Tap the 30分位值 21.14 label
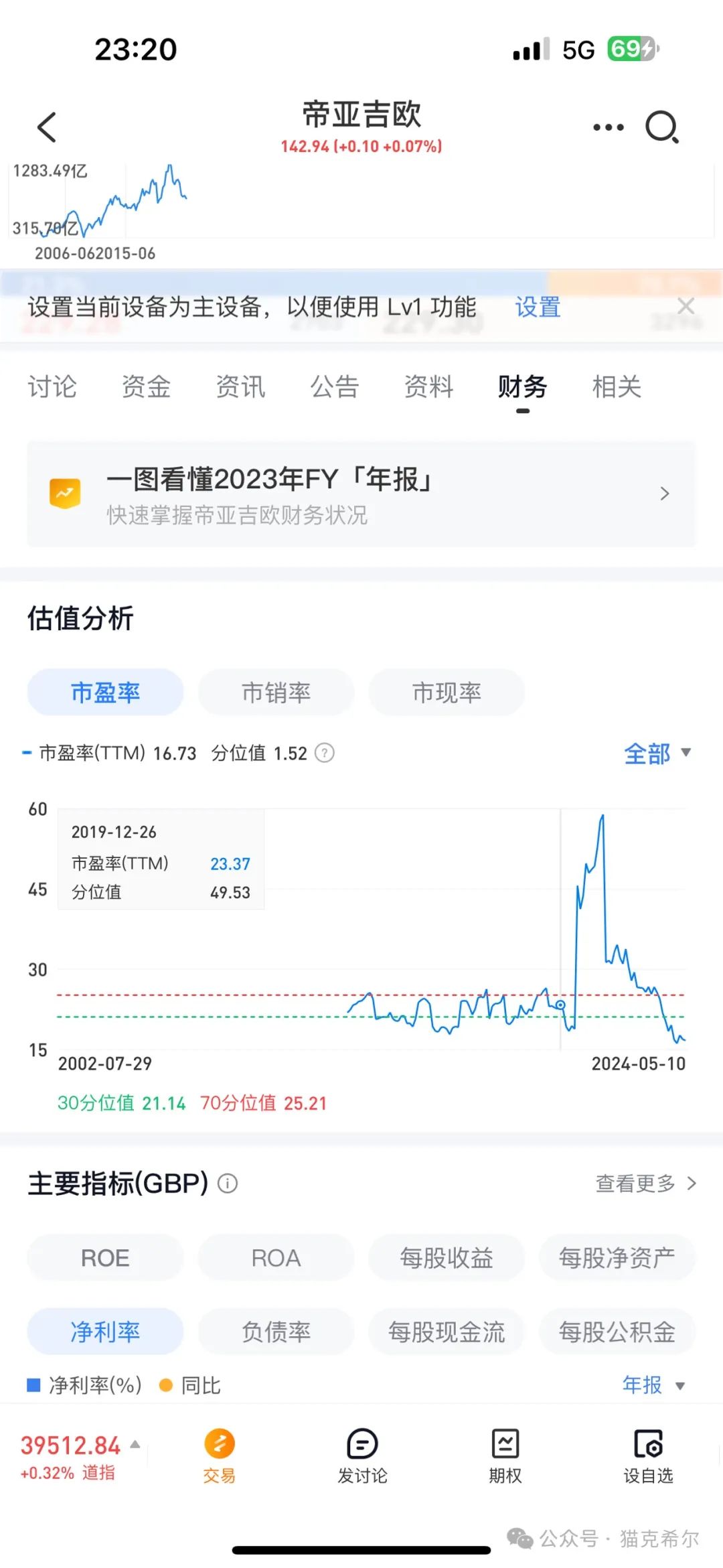Viewport: 723px width, 1568px height. click(121, 1103)
